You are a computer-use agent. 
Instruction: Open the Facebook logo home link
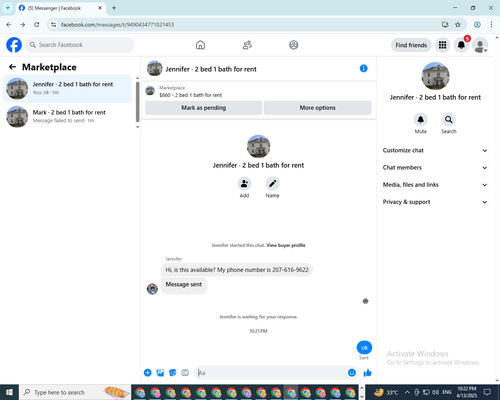(14, 45)
